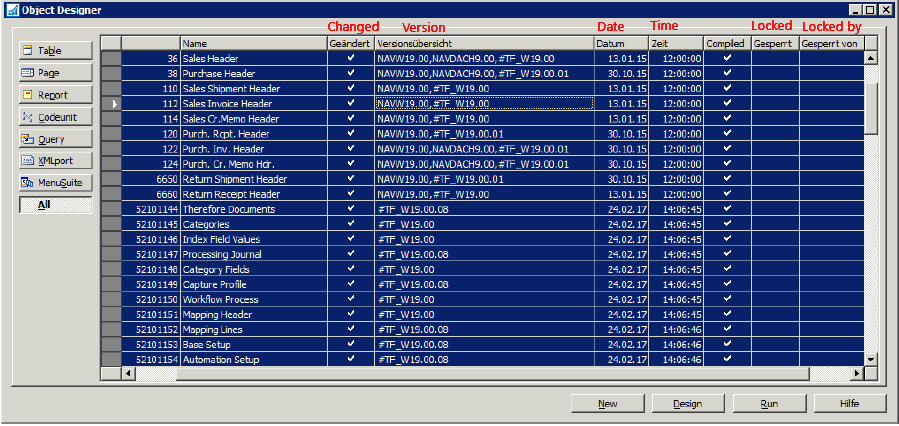Click the vertical scrollbar up arrow
The width and height of the screenshot is (899, 426).
(x=870, y=58)
